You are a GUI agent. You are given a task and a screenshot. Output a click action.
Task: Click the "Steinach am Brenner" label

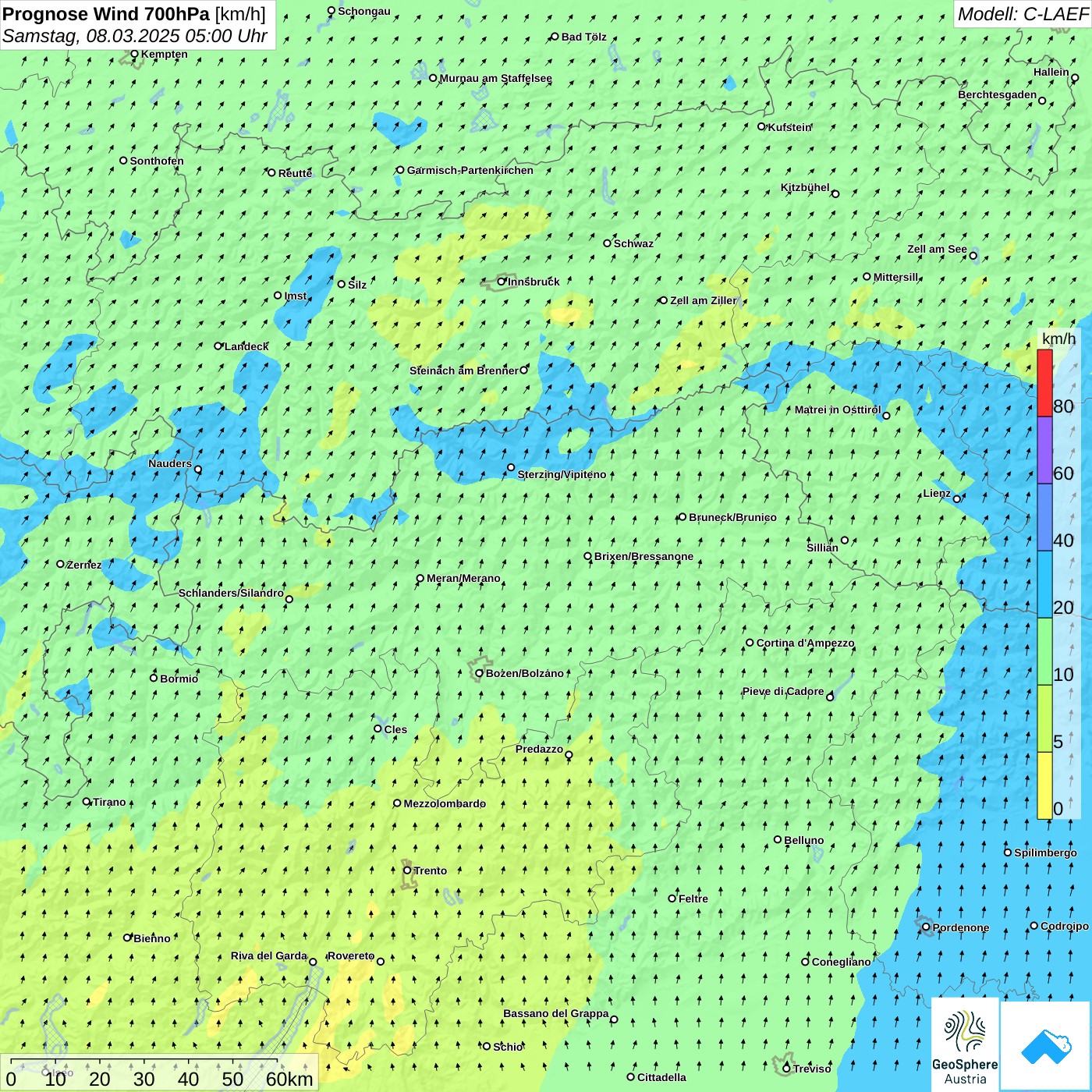point(464,370)
